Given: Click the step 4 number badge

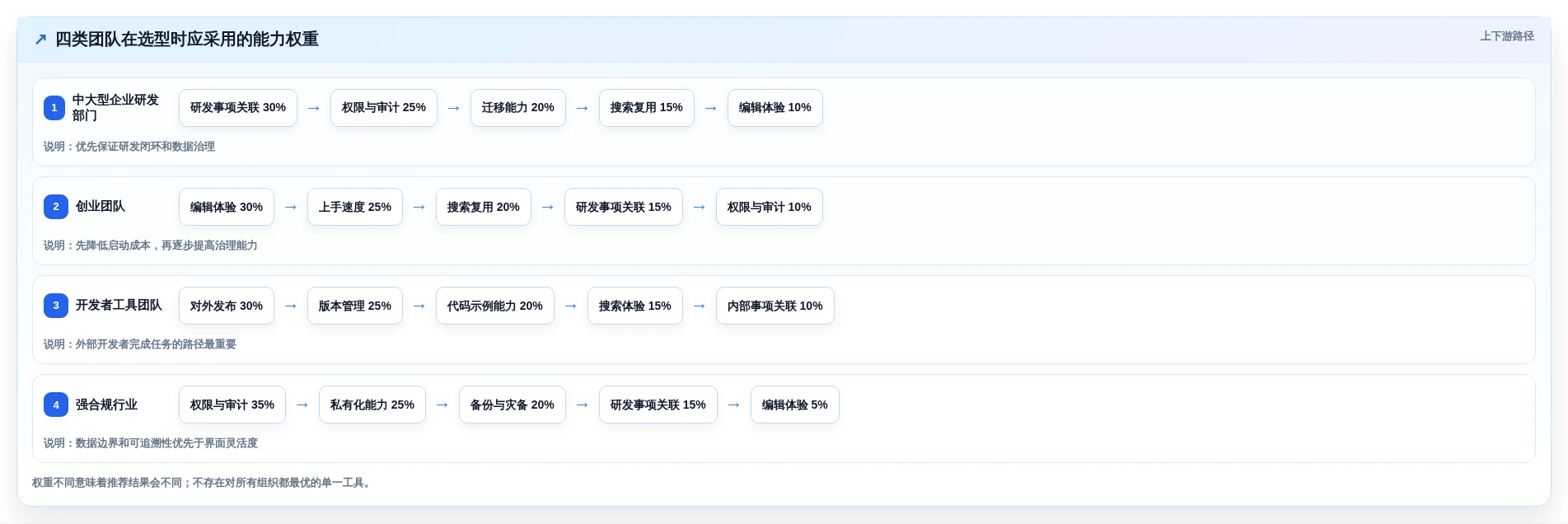Looking at the screenshot, I should (56, 405).
